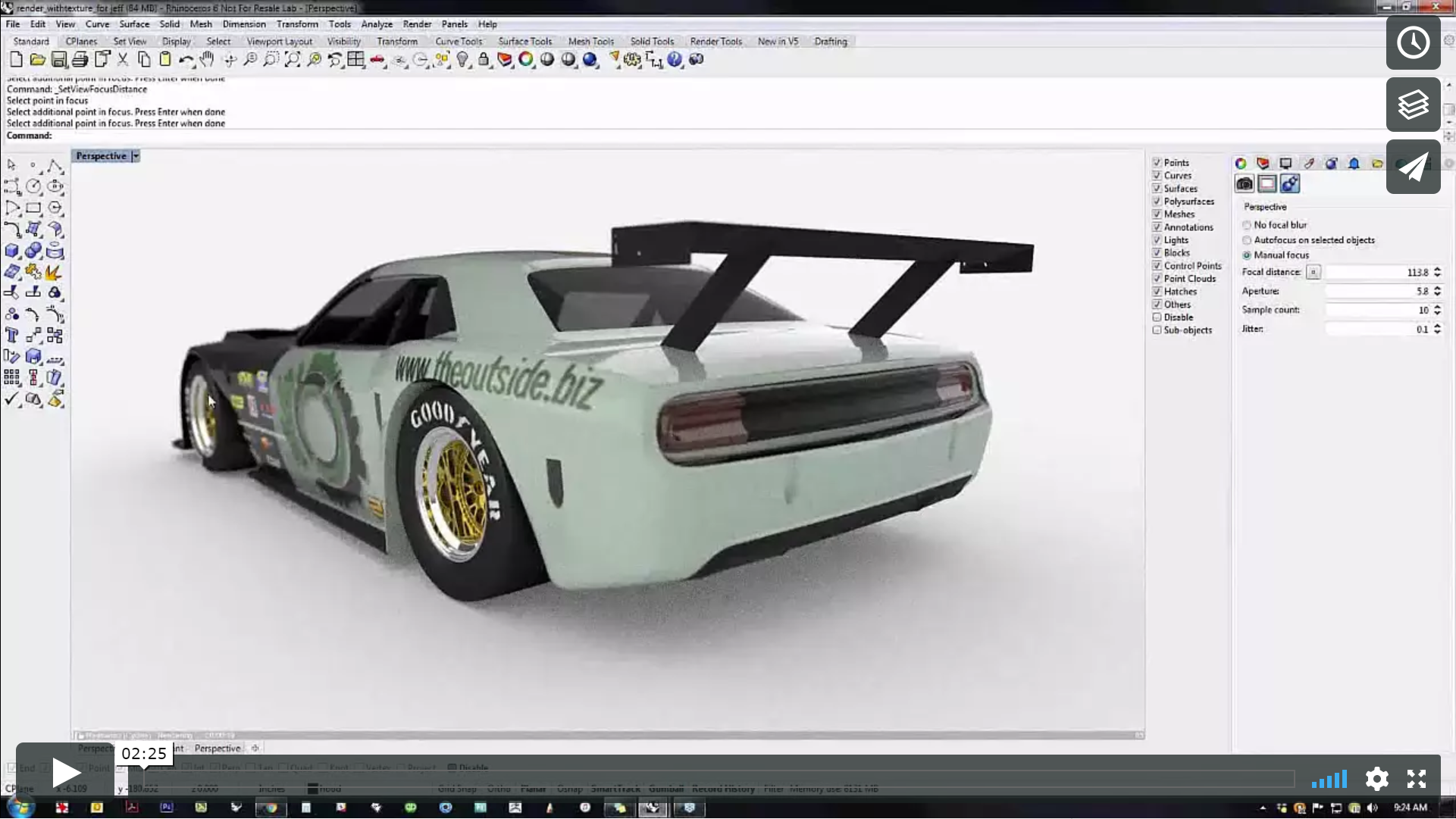Adjust the Aperture spinner arrows

(x=1437, y=291)
